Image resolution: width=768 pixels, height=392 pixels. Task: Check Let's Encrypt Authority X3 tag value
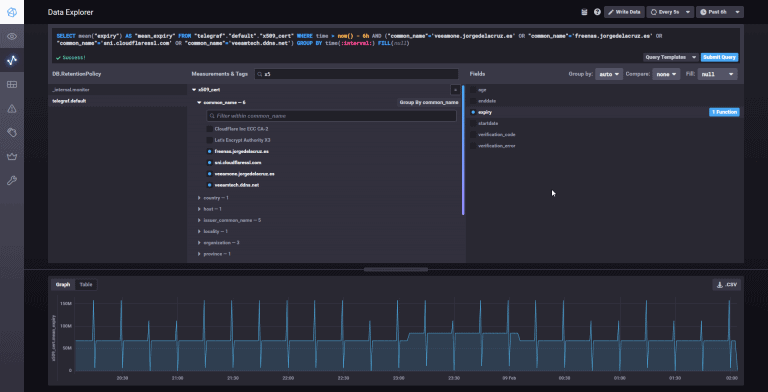click(x=210, y=140)
